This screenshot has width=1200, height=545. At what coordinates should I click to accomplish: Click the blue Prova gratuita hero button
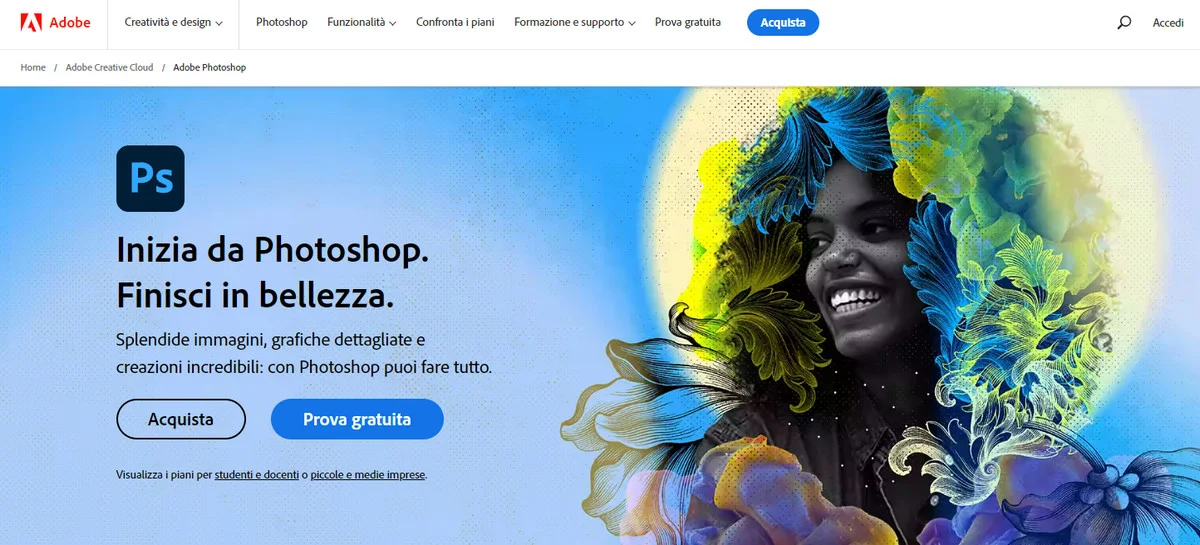click(x=357, y=419)
